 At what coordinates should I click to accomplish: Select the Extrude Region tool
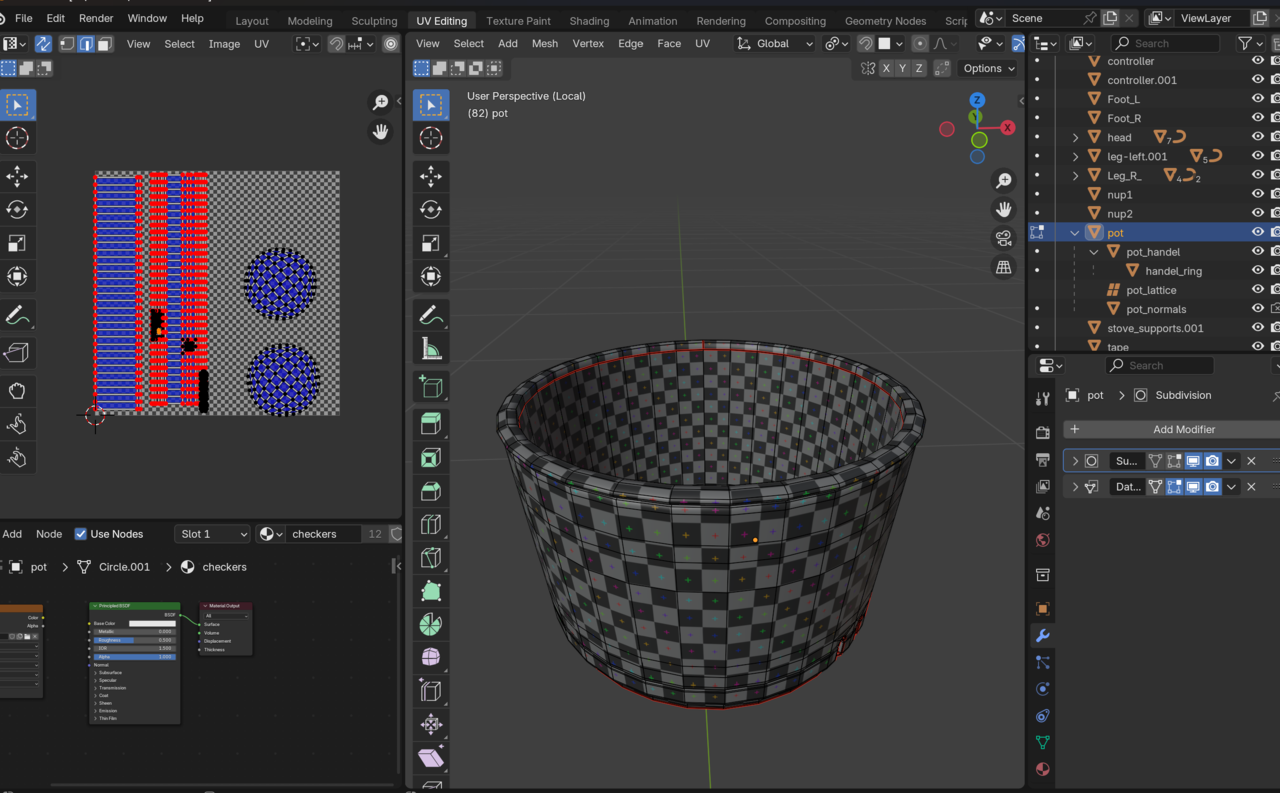431,424
